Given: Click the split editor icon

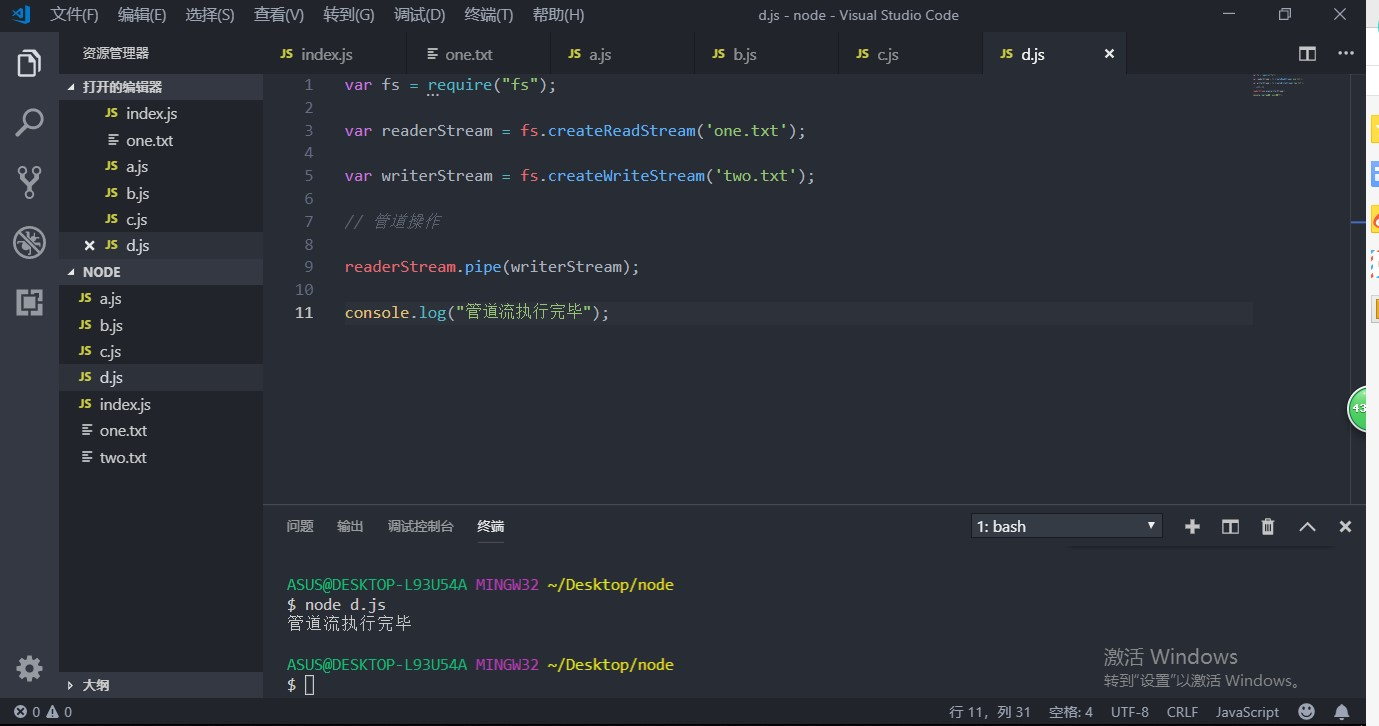Looking at the screenshot, I should point(1307,54).
